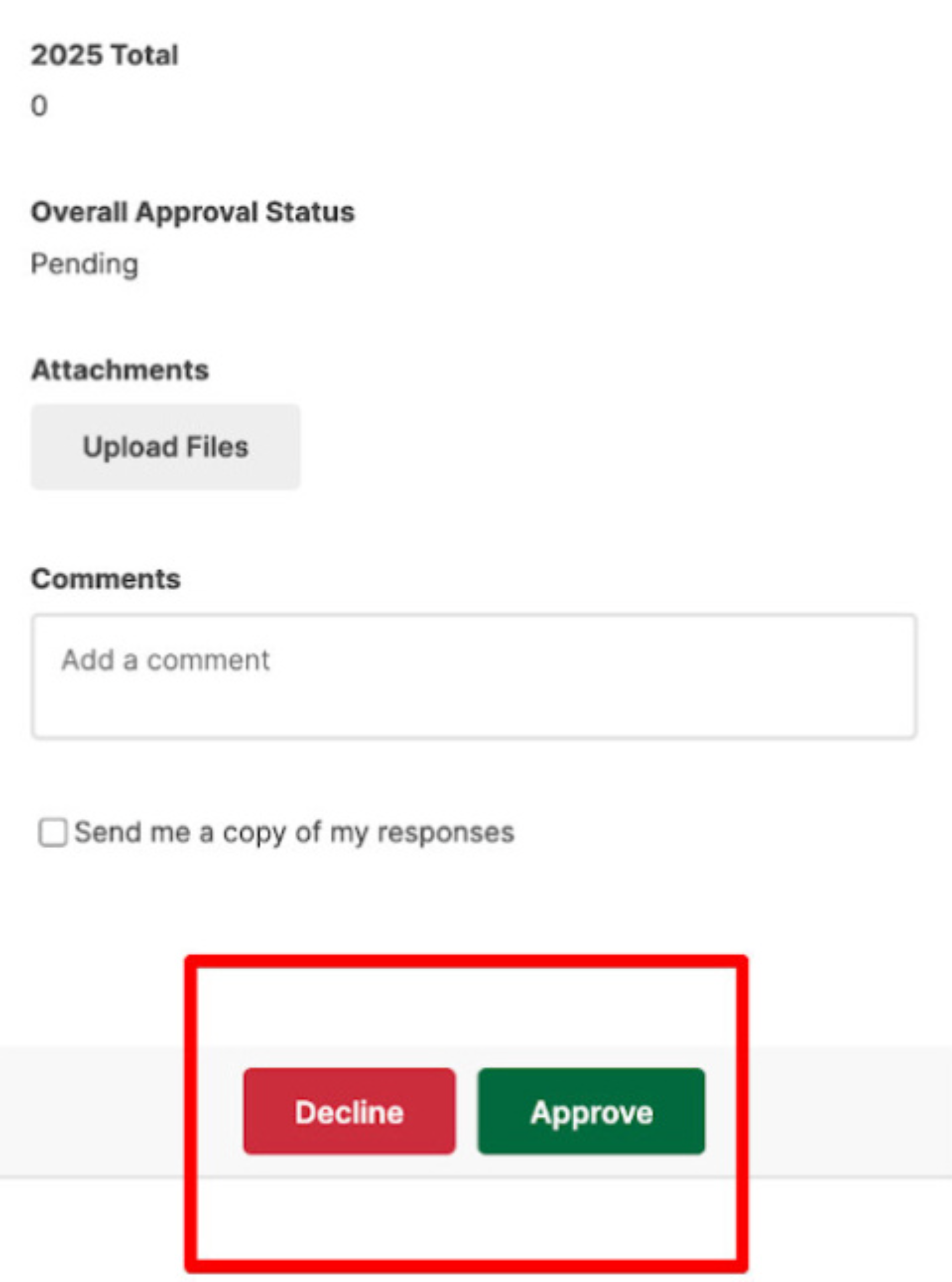Click the "Upload Files" text under Attachments
The height and width of the screenshot is (1282, 952).
(x=165, y=446)
